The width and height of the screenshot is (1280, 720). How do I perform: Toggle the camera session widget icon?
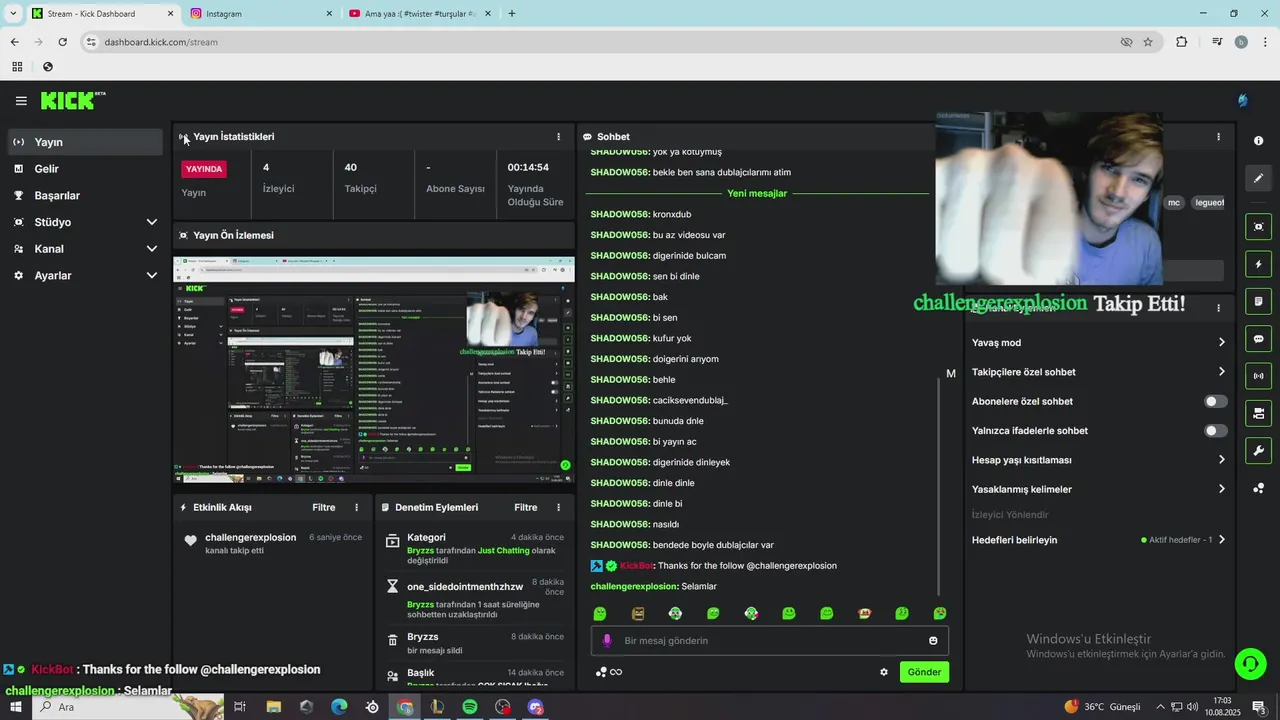(1258, 413)
